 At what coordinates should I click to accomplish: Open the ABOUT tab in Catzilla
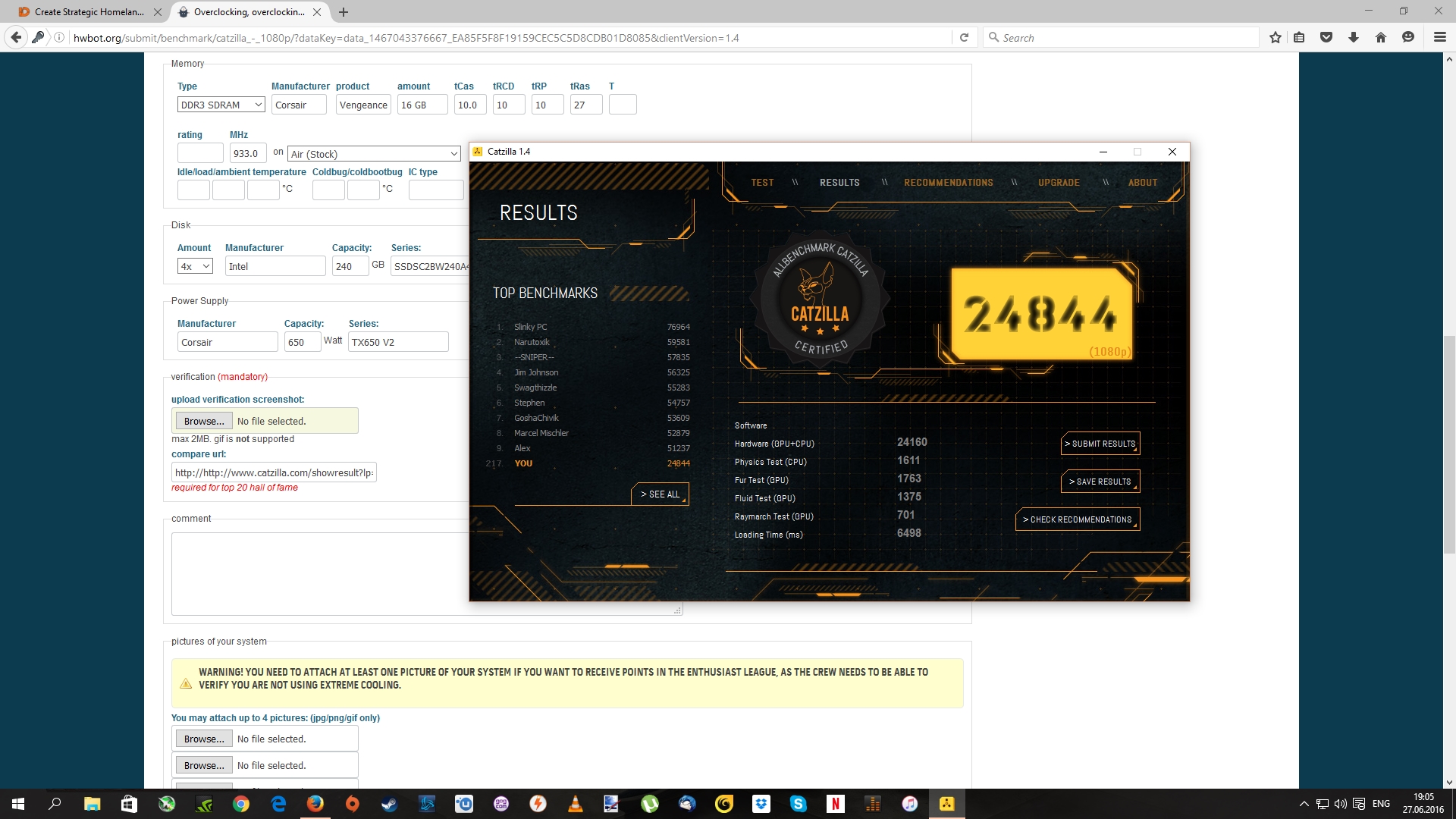coord(1142,183)
